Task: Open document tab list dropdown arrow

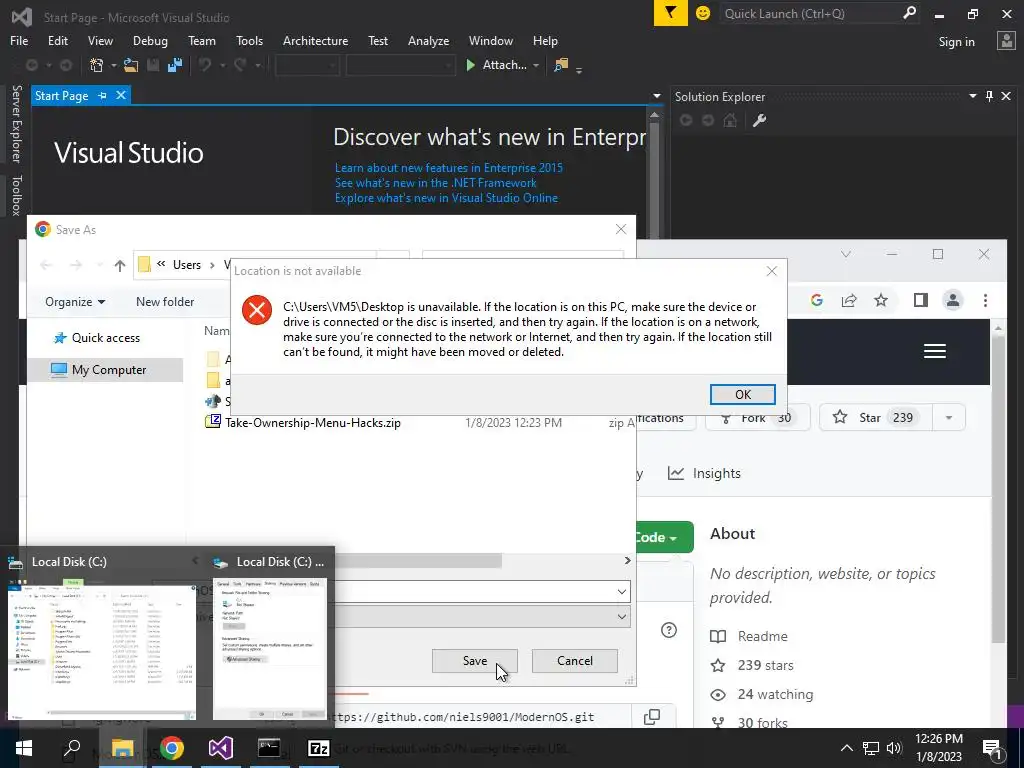Action: click(656, 96)
